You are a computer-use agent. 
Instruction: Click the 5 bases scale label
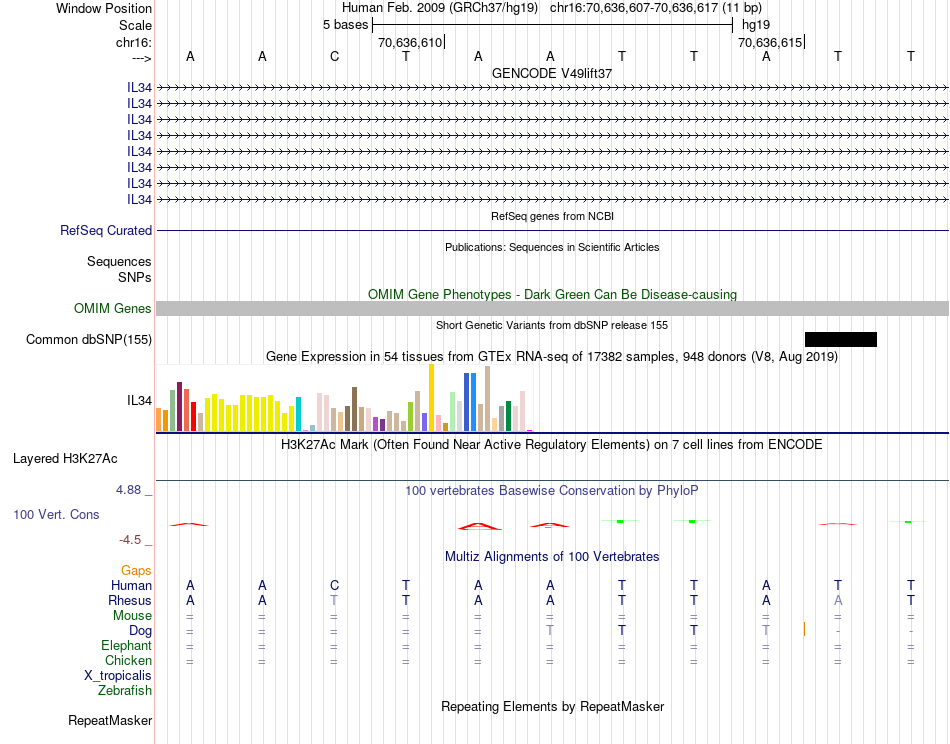point(345,25)
